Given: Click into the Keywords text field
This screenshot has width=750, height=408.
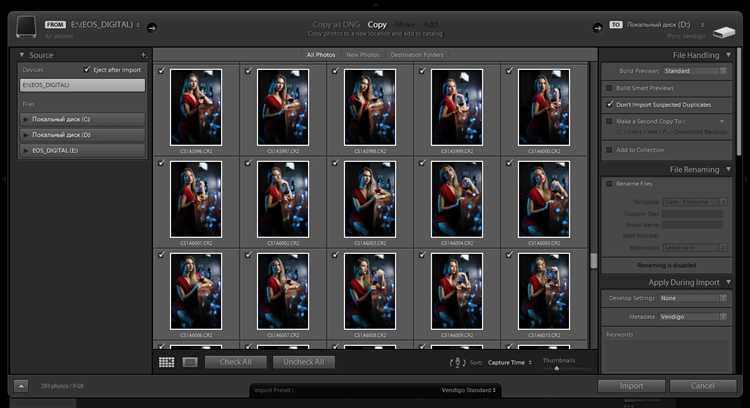Looking at the screenshot, I should 667,354.
